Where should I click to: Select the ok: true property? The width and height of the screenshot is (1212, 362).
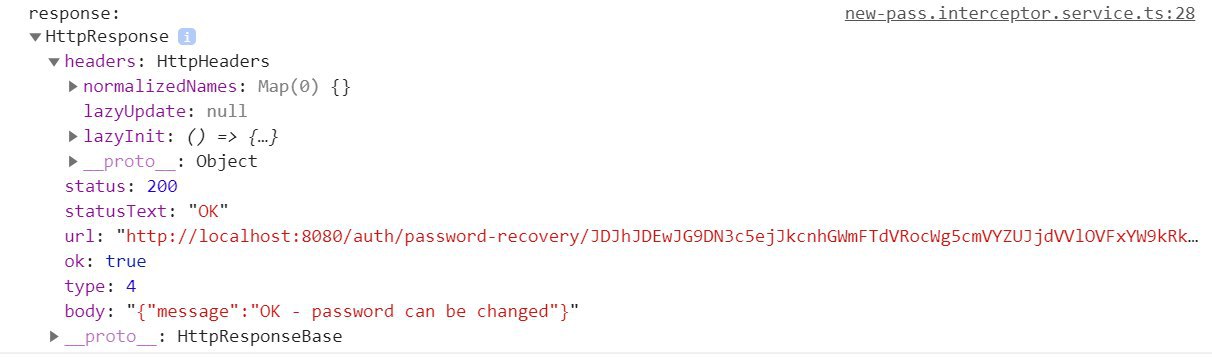pos(105,262)
